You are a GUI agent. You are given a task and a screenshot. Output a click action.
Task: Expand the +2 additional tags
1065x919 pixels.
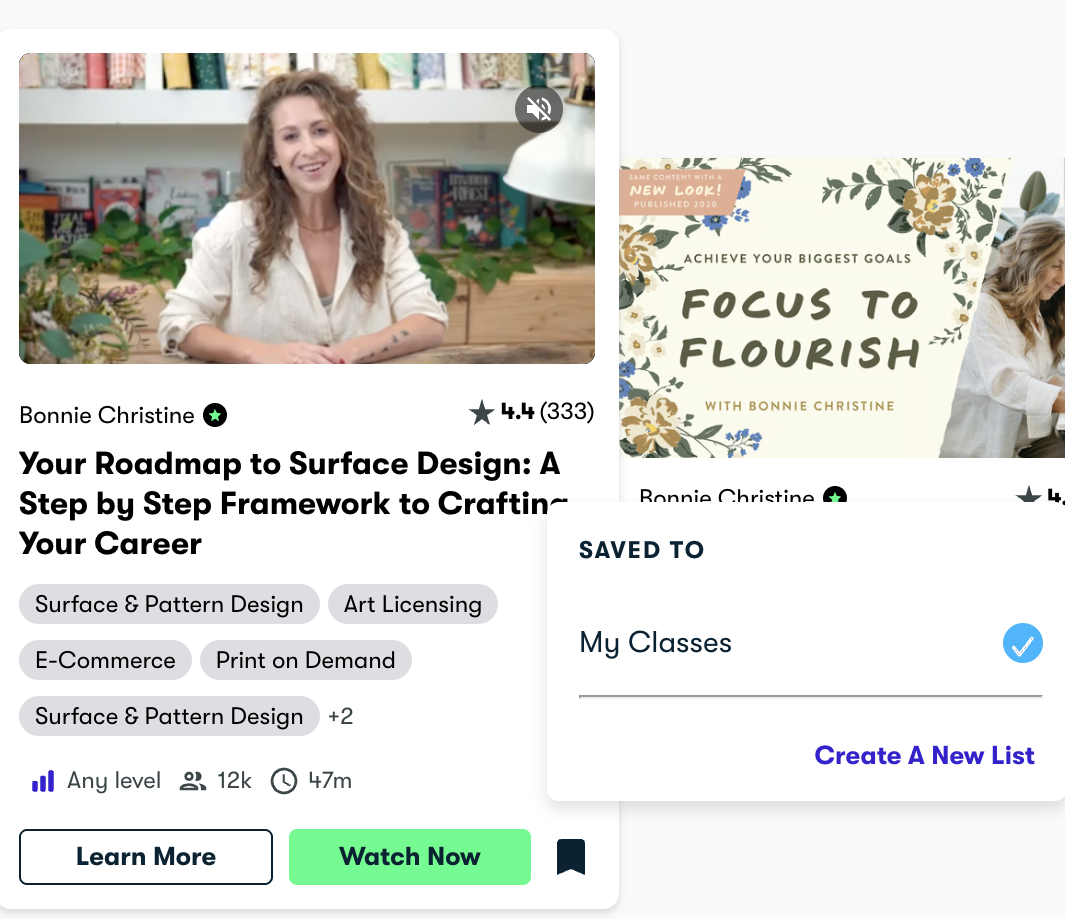click(340, 717)
